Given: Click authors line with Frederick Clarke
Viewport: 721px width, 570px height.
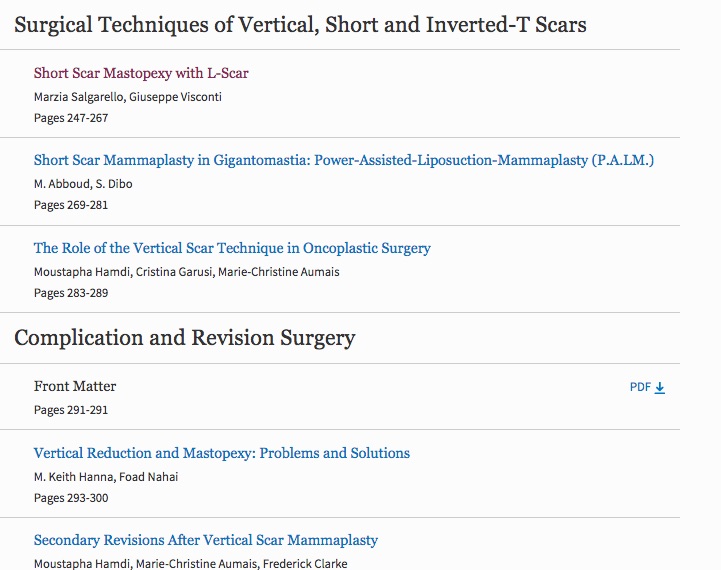Looking at the screenshot, I should (x=190, y=564).
